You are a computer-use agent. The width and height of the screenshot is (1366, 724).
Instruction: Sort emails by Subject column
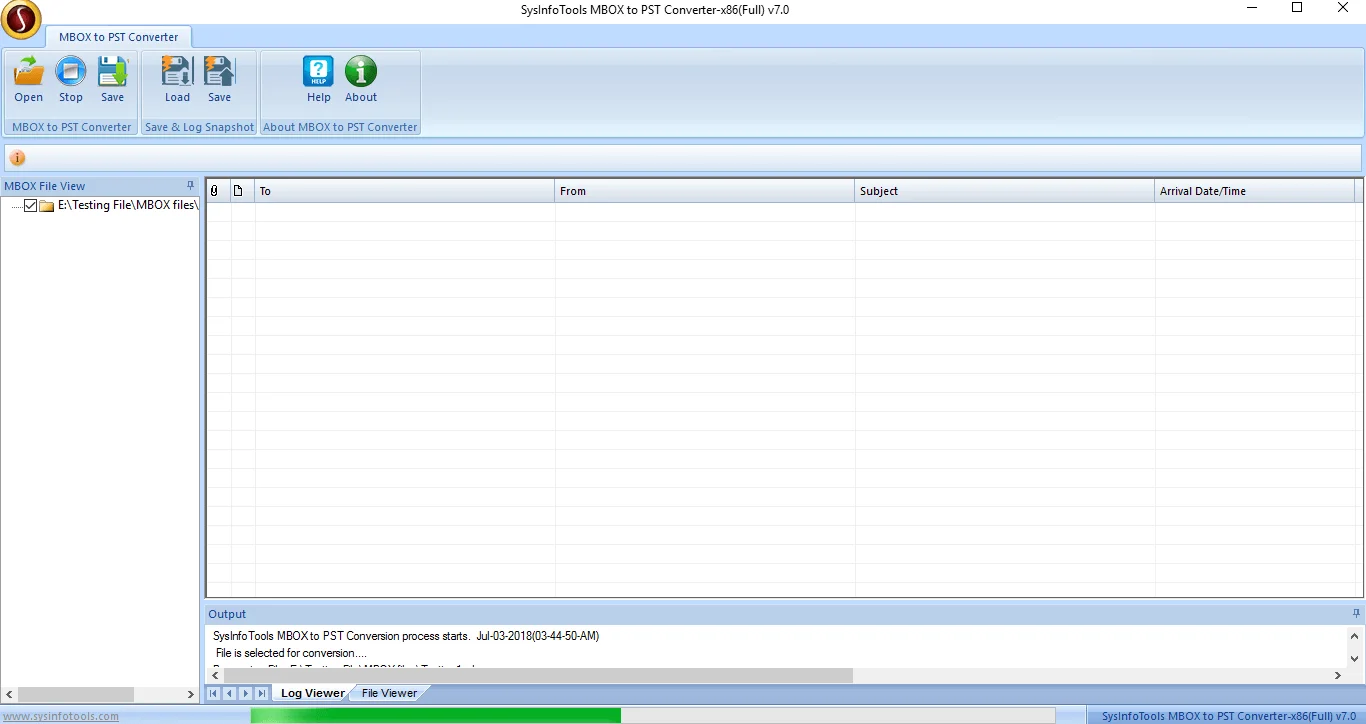[1005, 191]
